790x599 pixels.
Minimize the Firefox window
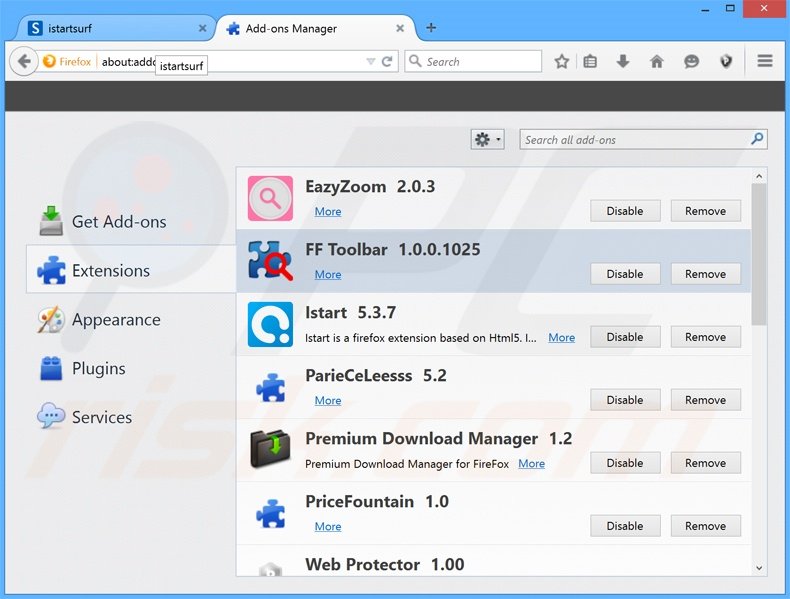705,9
